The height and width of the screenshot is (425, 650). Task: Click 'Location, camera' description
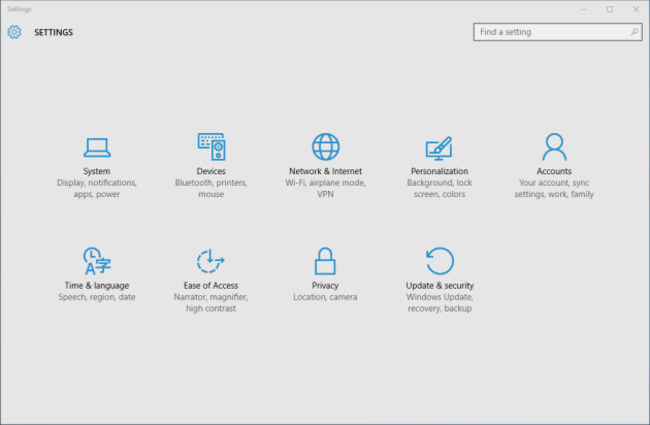pos(325,297)
